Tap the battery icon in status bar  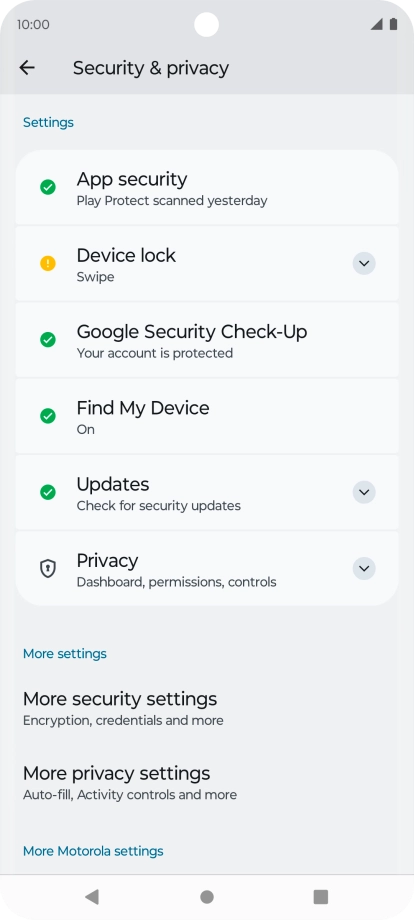(393, 24)
